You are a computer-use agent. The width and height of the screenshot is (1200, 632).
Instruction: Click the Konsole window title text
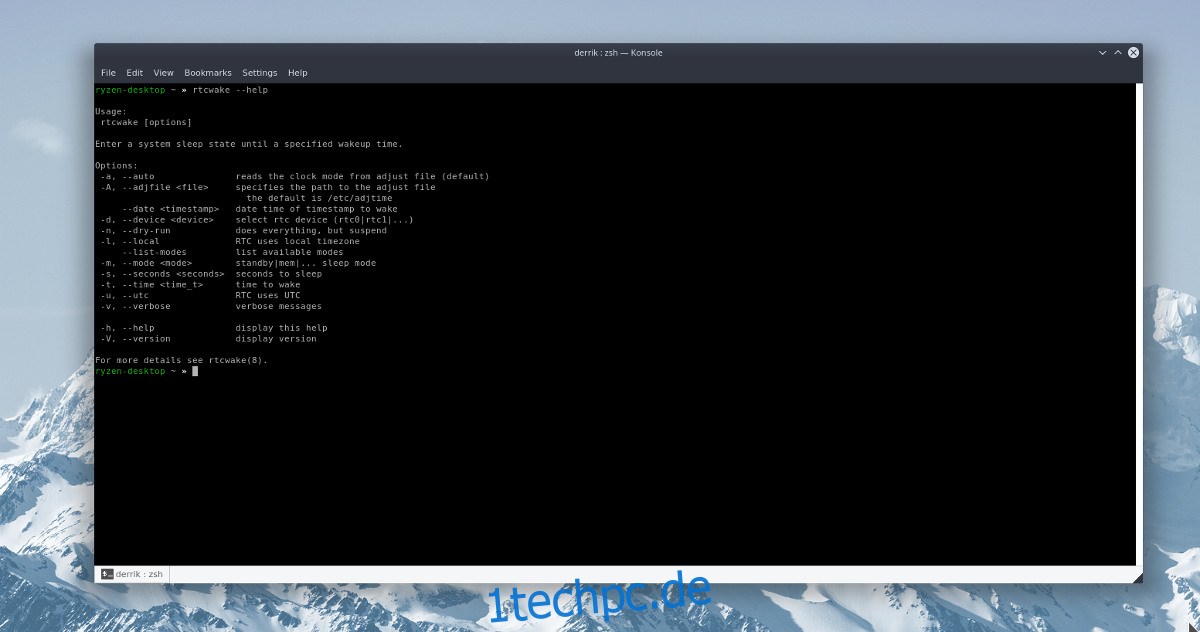[618, 53]
